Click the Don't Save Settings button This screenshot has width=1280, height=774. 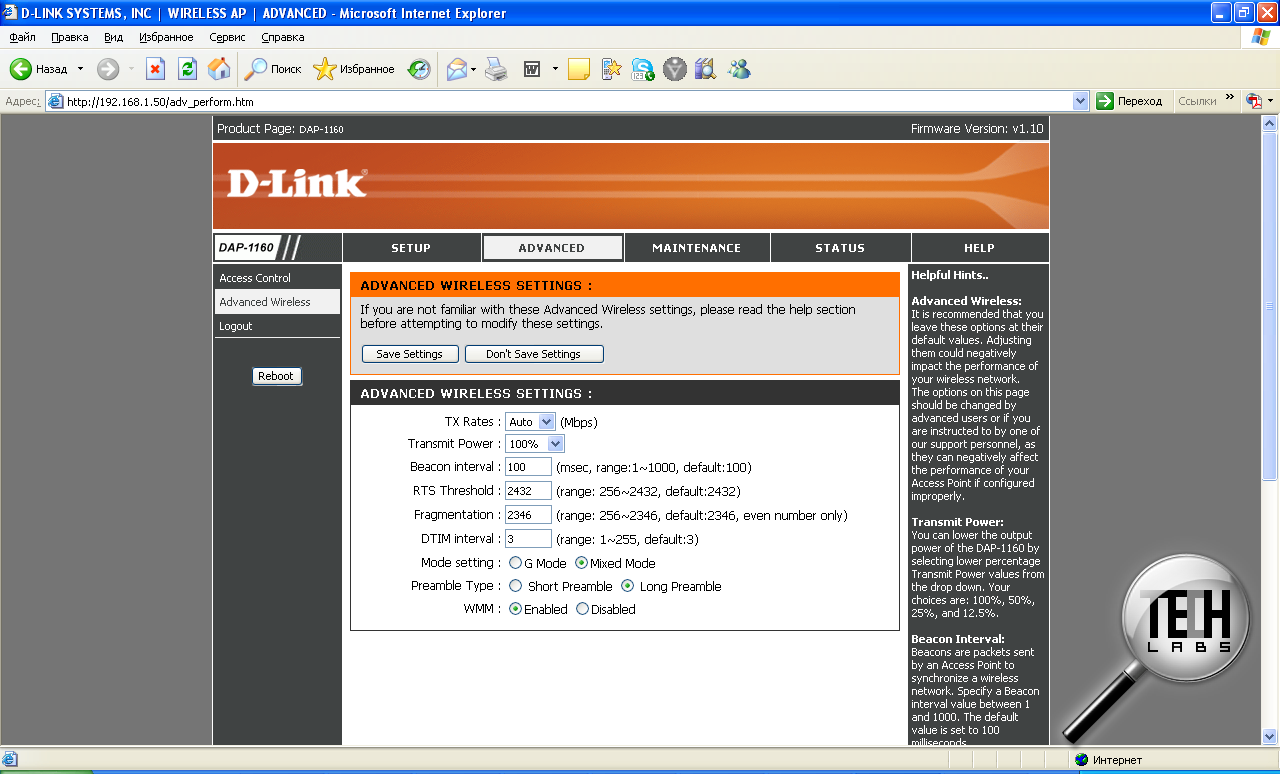coord(534,354)
